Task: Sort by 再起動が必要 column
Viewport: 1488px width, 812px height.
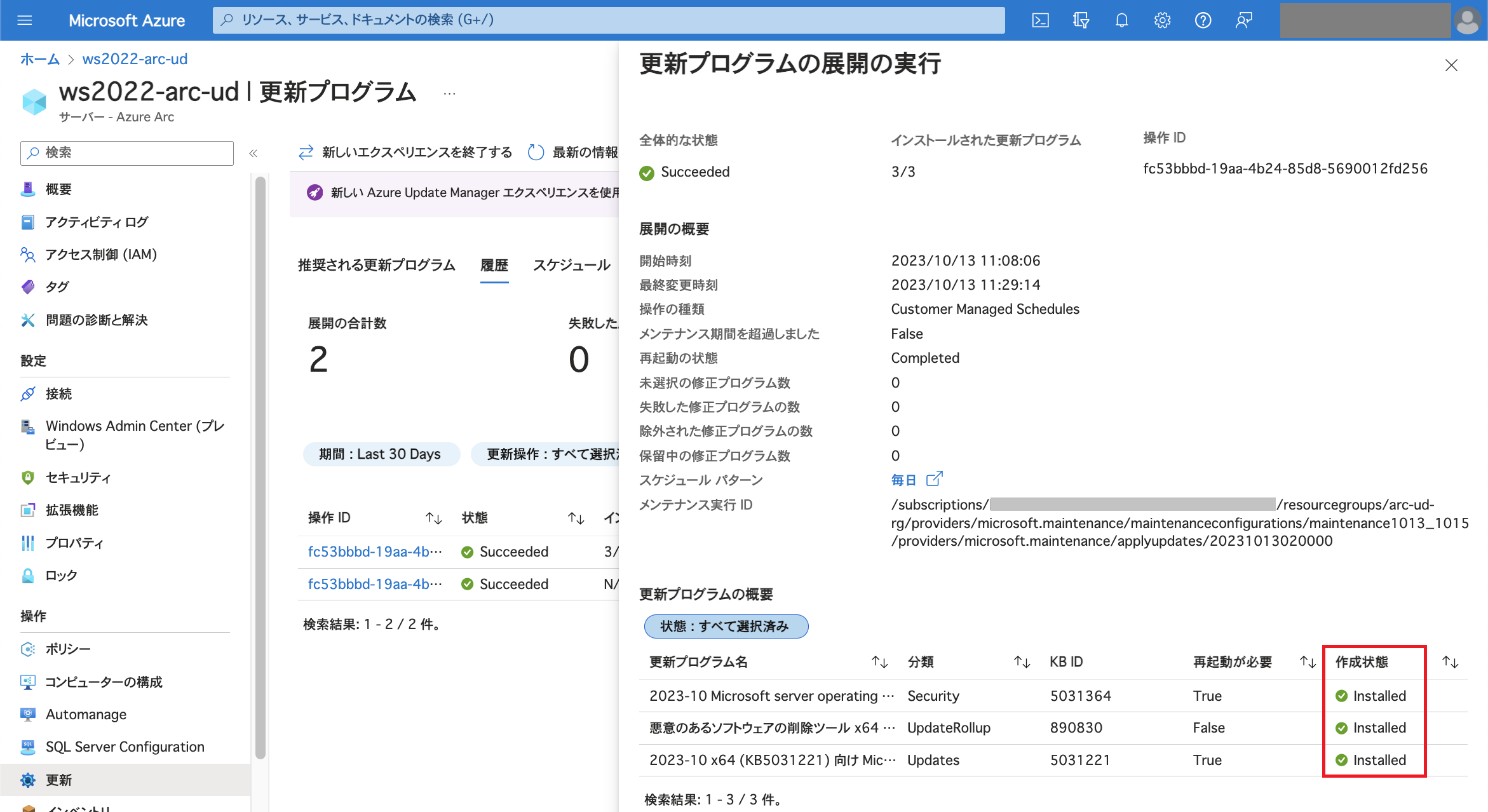Action: 1308,662
